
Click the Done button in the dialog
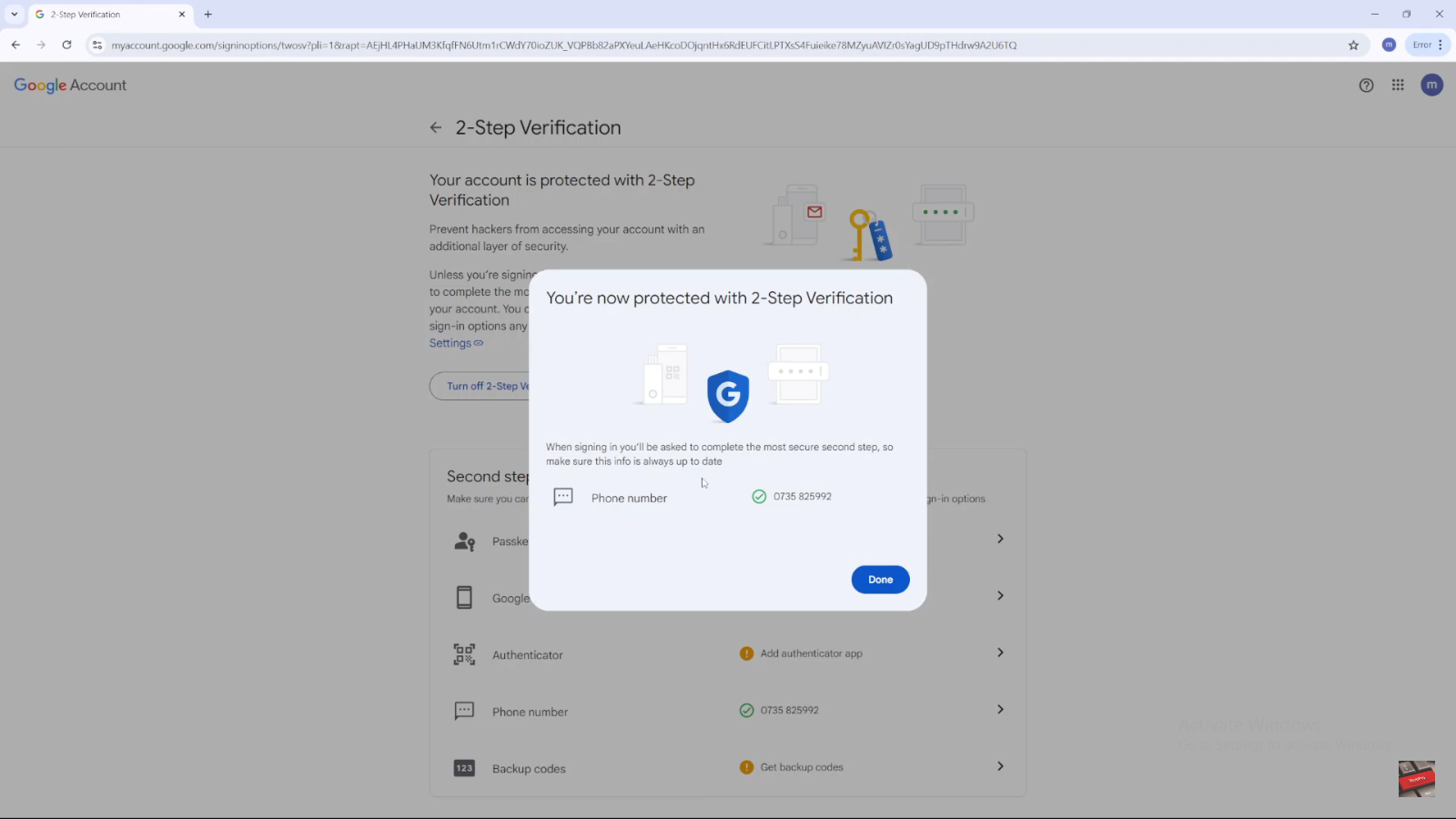(x=880, y=580)
